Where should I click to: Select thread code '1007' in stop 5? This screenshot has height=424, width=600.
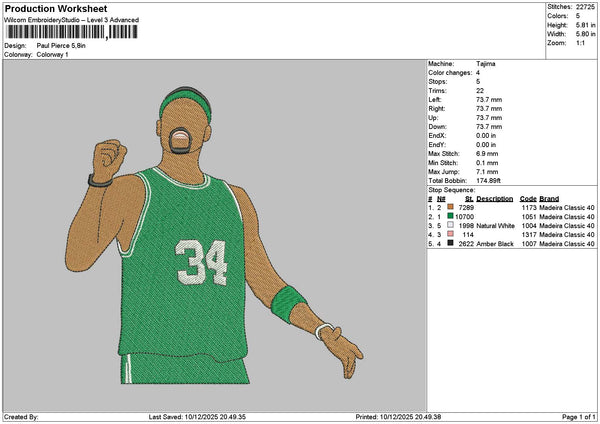pyautogui.click(x=529, y=244)
